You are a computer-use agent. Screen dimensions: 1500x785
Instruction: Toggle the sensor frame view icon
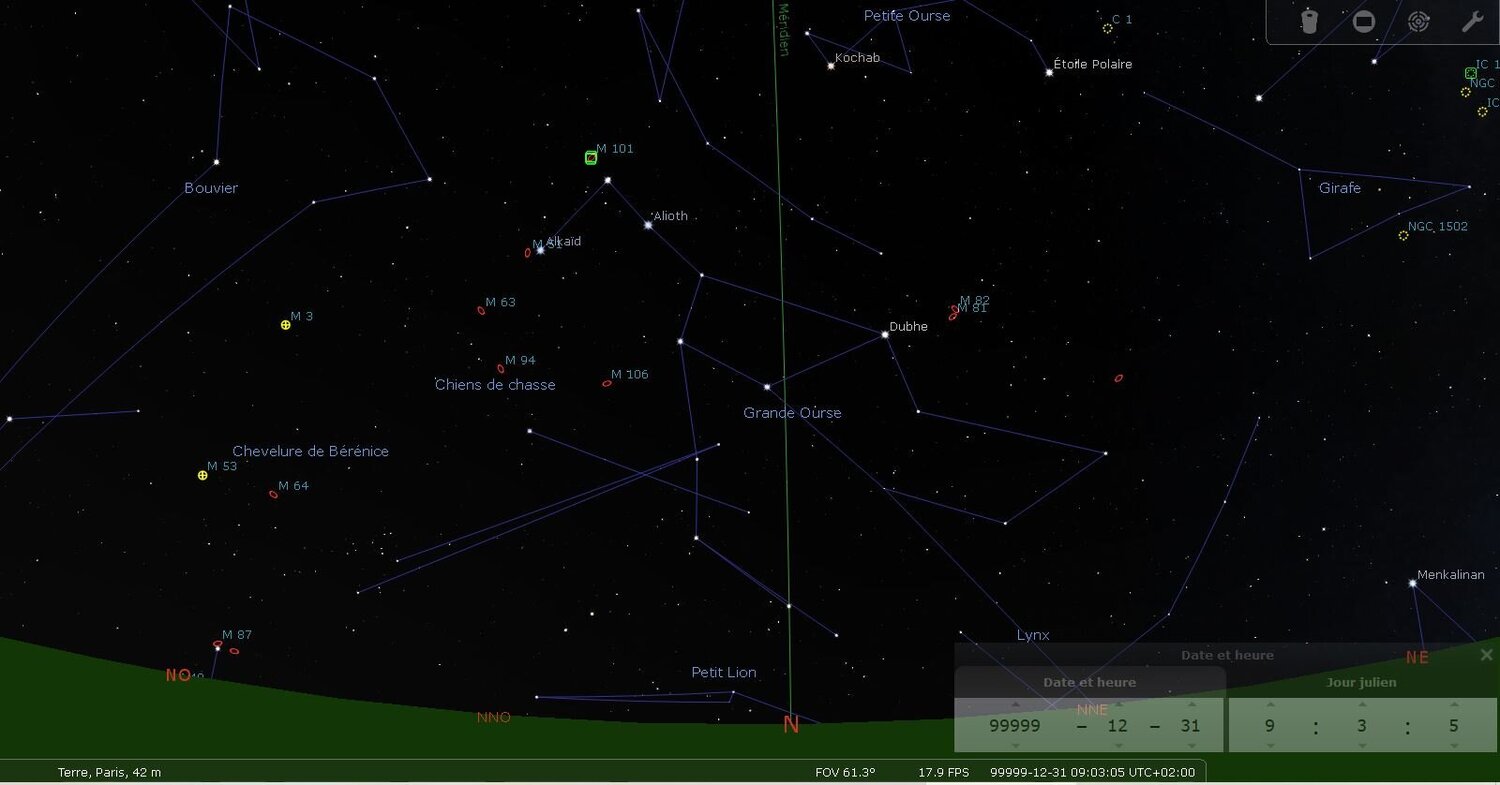[x=1364, y=21]
